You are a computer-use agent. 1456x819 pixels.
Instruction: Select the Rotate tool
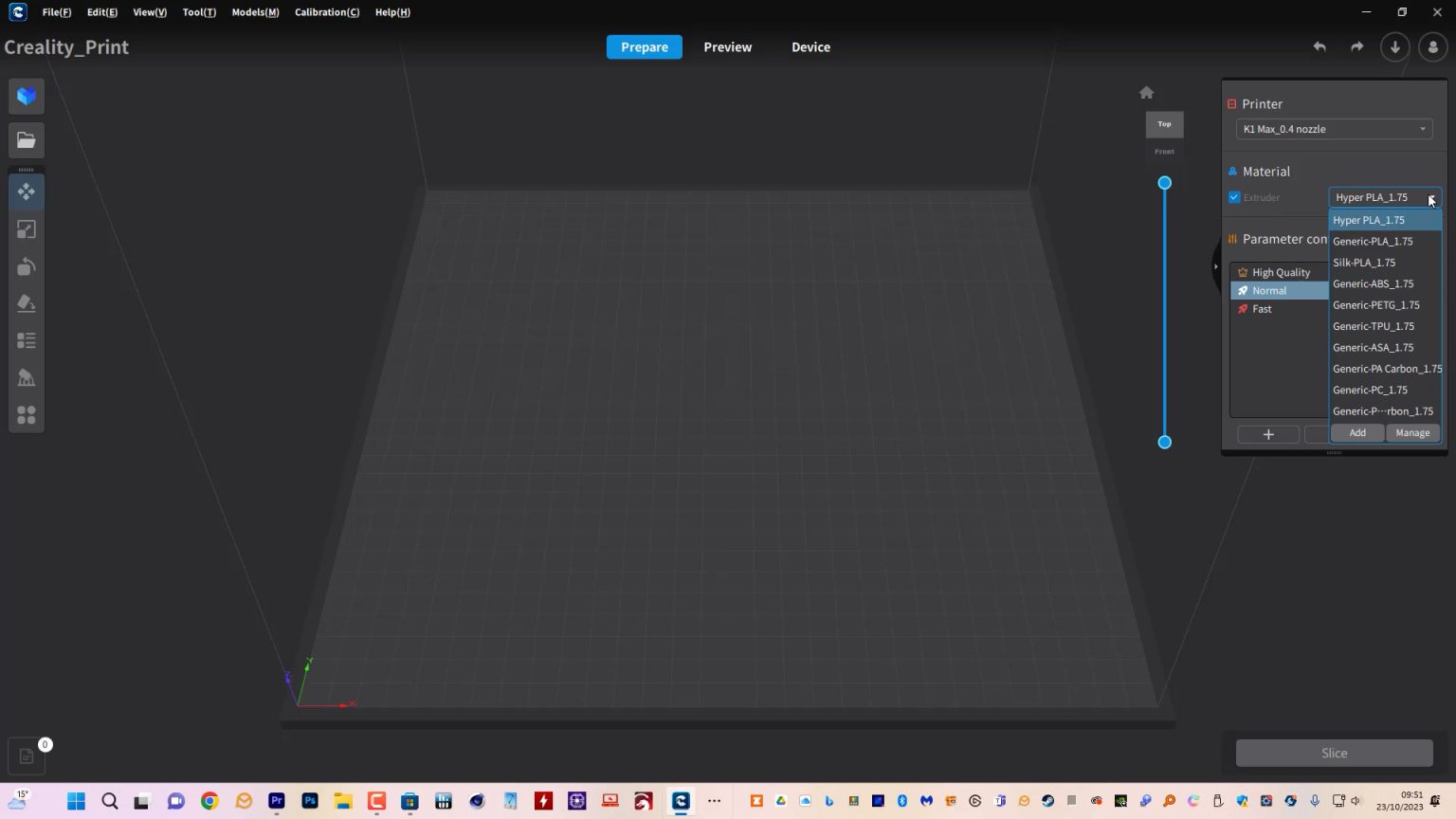[27, 266]
